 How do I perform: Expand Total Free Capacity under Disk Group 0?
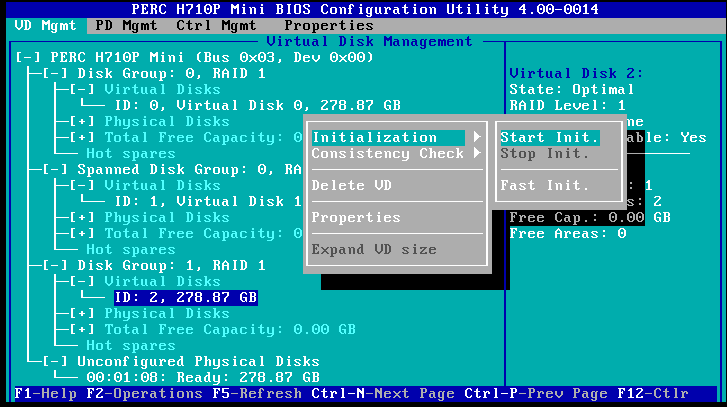click(x=82, y=138)
